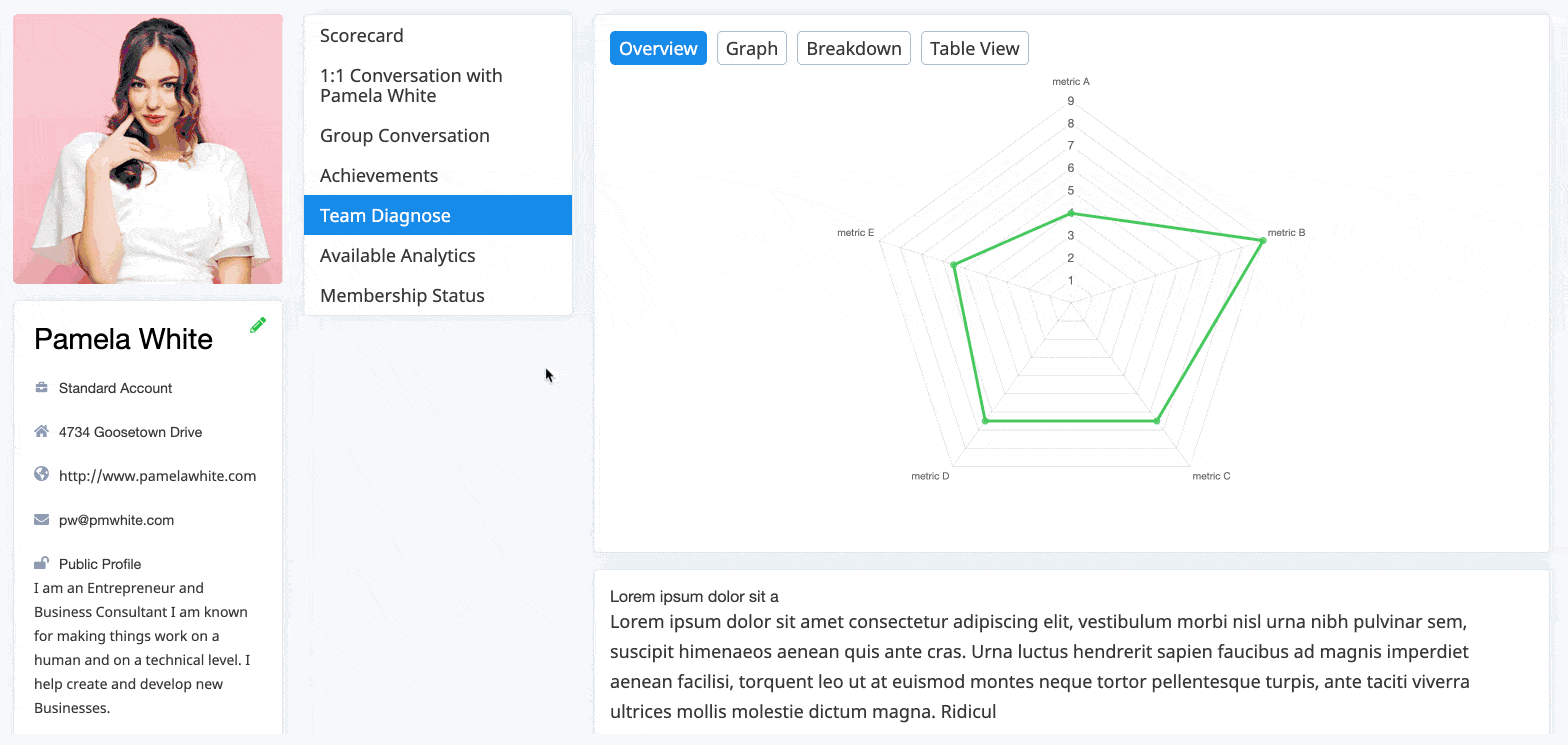Click the green pencil edit icon
This screenshot has height=745, width=1568.
258,325
